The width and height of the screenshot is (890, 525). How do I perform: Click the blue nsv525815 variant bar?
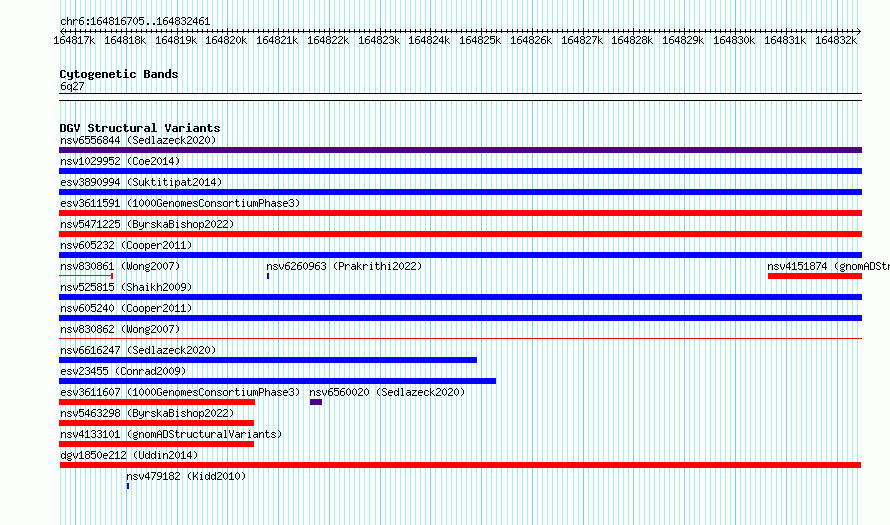pos(460,297)
